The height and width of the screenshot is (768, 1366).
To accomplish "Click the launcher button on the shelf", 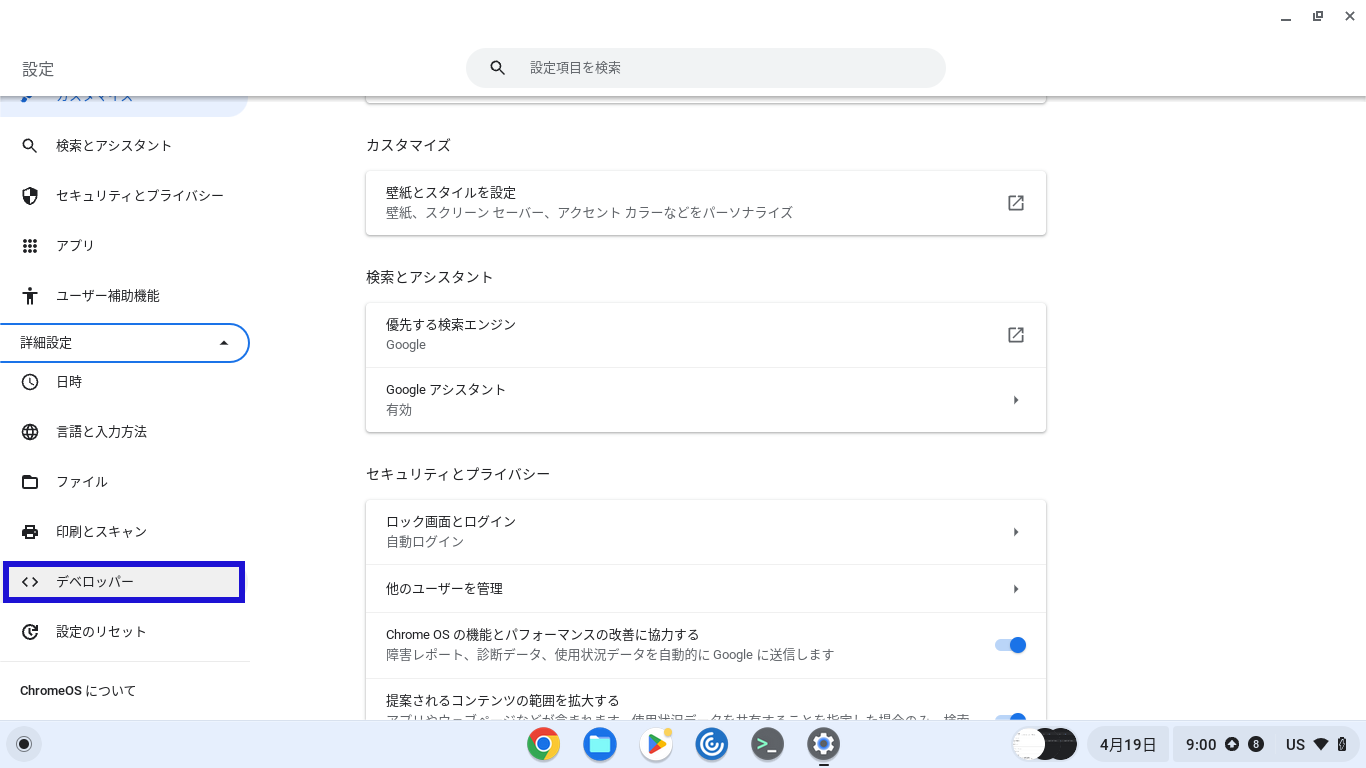I will [x=24, y=744].
